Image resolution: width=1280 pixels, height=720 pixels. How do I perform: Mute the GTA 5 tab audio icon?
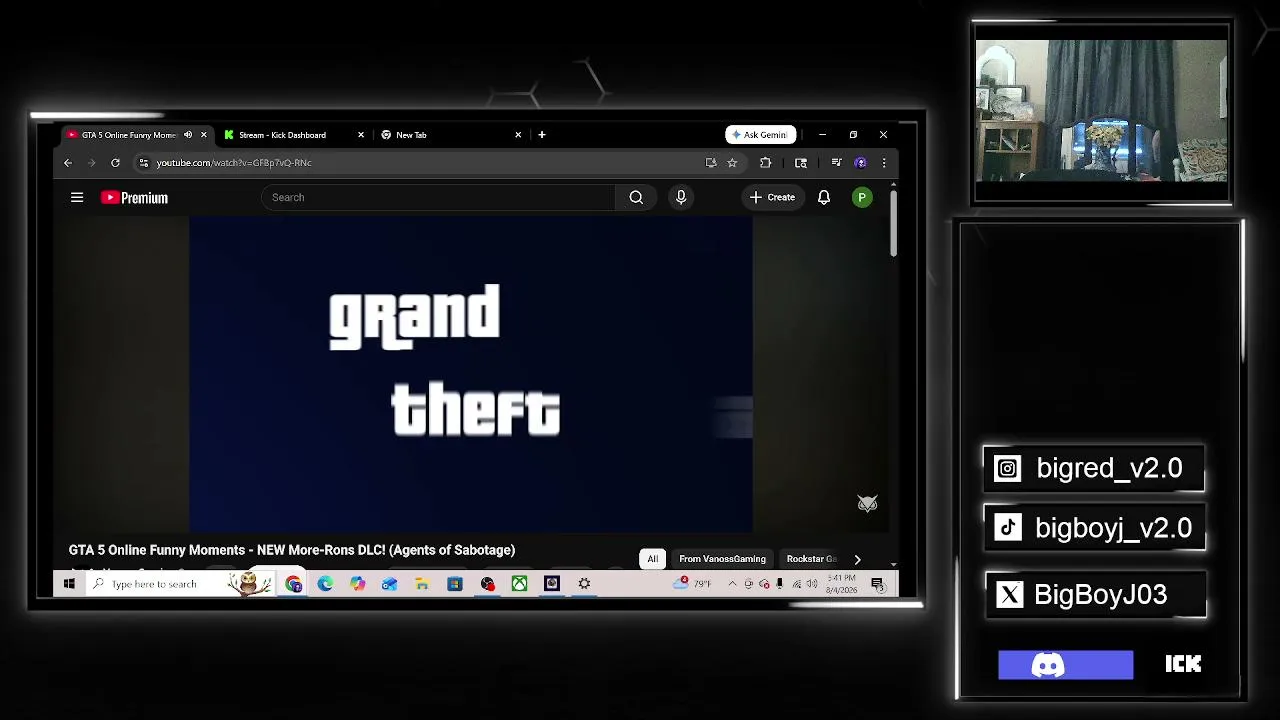[x=188, y=135]
